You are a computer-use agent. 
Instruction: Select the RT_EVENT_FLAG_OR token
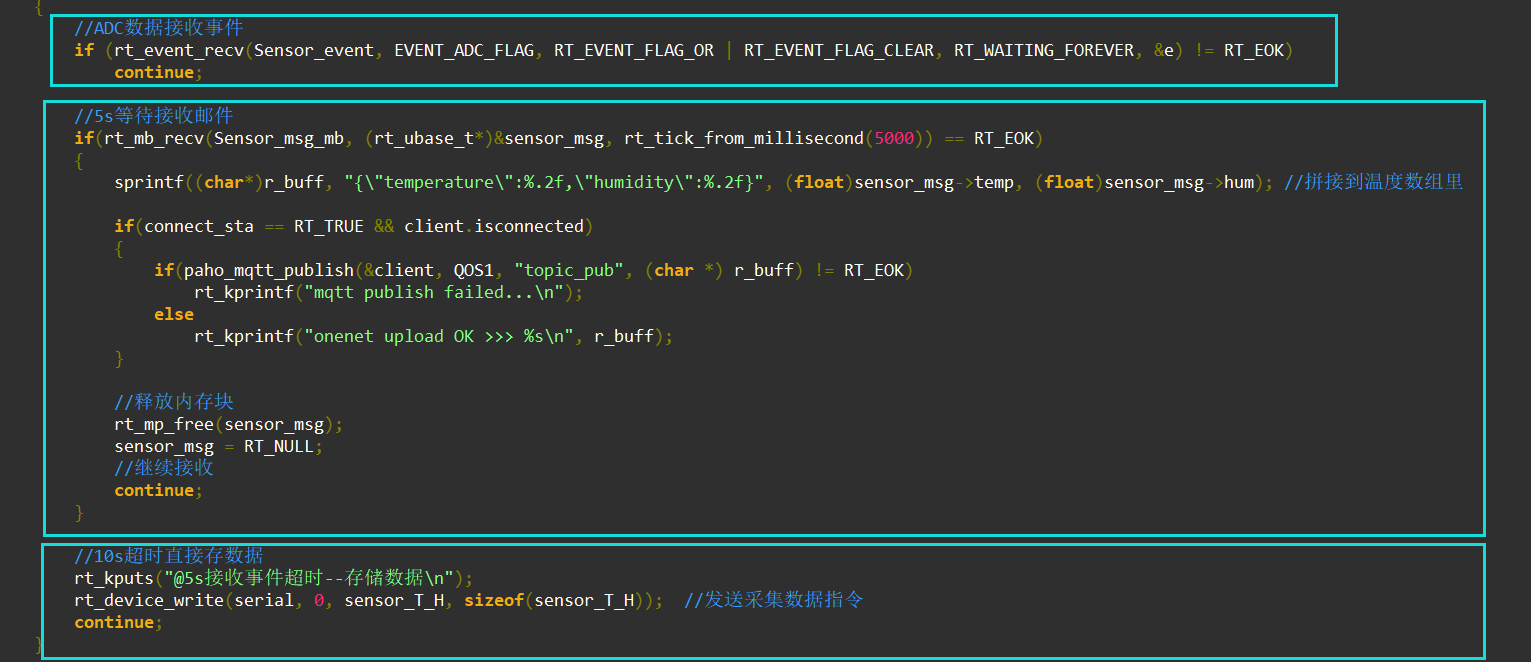click(x=634, y=50)
